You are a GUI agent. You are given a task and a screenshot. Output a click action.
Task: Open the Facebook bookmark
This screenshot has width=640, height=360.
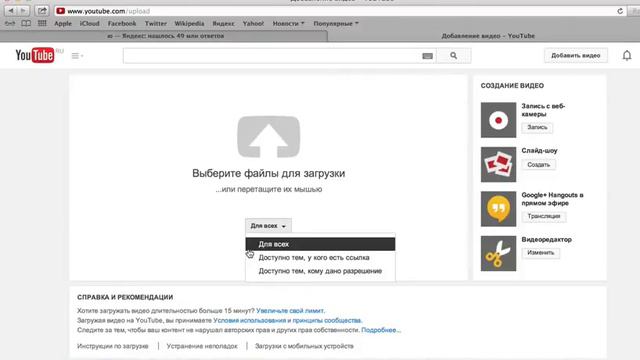(x=122, y=24)
